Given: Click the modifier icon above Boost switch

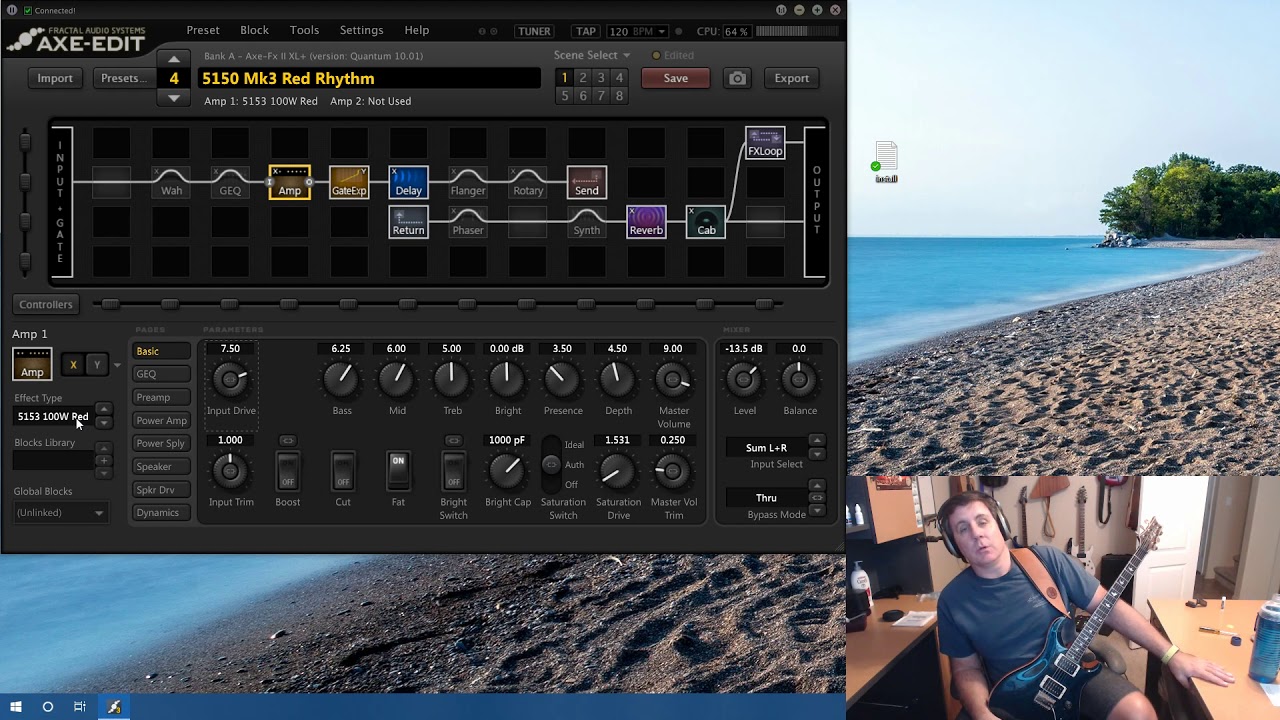Looking at the screenshot, I should point(287,440).
